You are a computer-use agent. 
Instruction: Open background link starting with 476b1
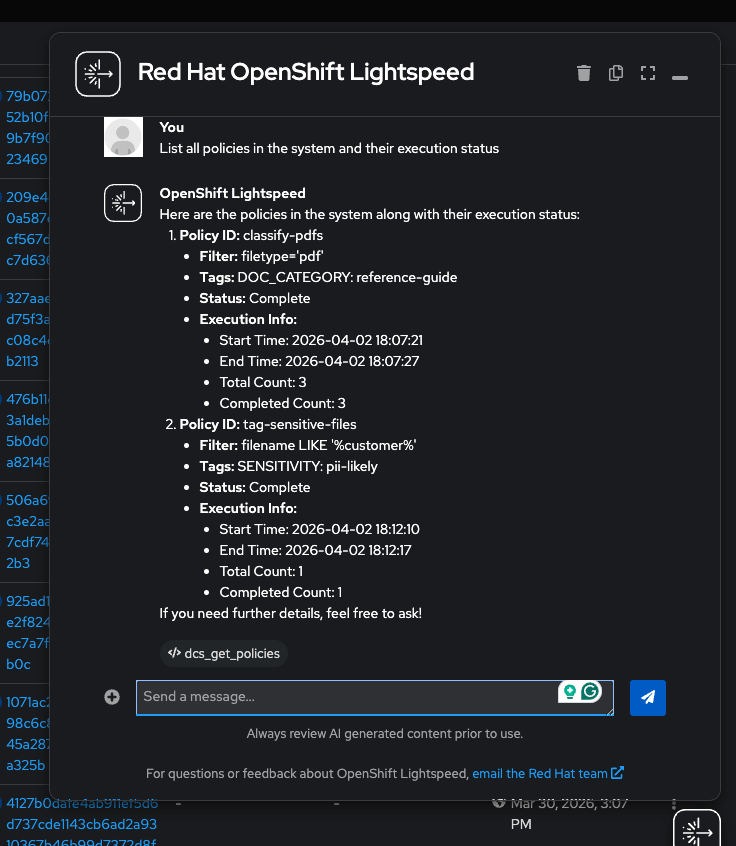(27, 430)
